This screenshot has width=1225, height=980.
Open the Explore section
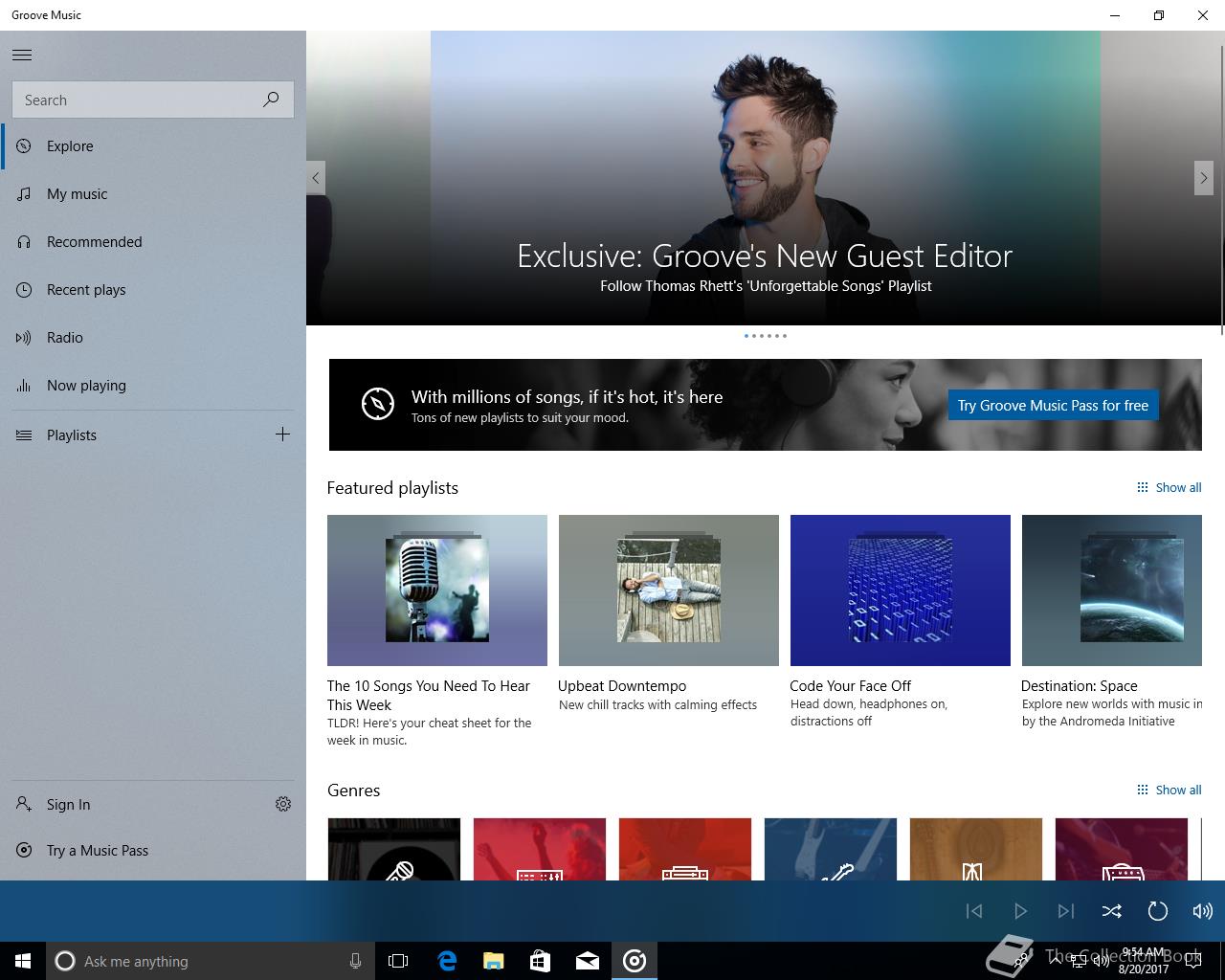(153, 146)
